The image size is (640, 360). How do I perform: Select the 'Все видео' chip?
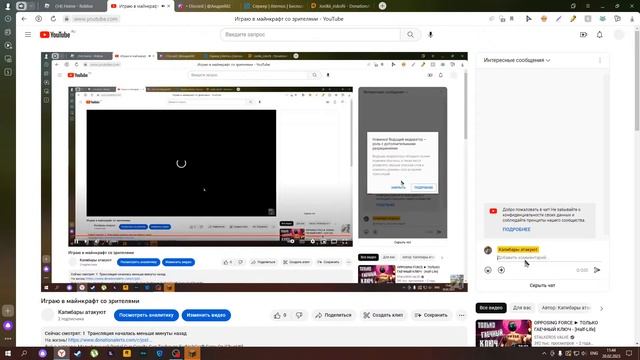[x=491, y=308]
